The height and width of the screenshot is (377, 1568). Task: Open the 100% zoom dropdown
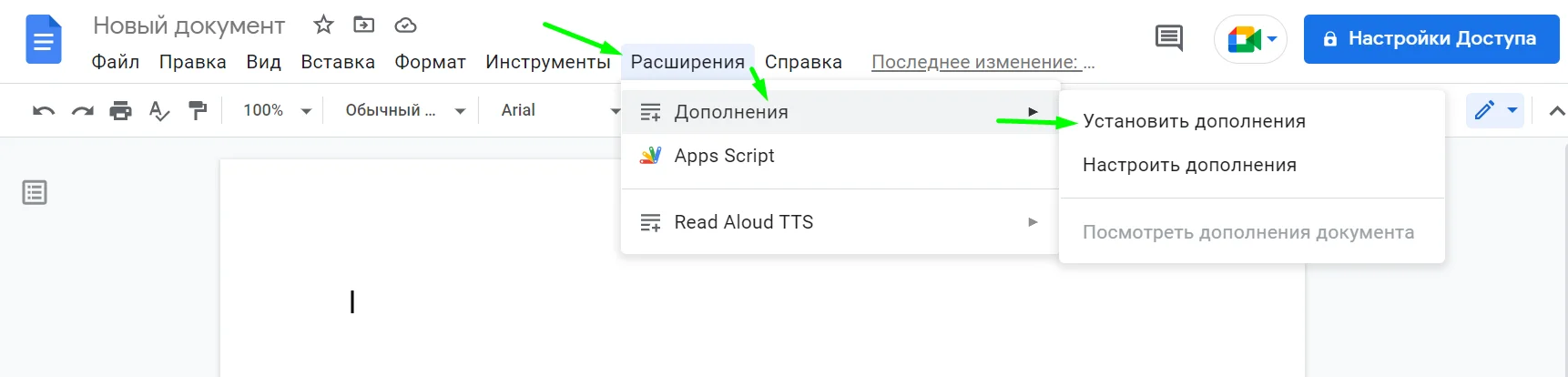coord(277,110)
